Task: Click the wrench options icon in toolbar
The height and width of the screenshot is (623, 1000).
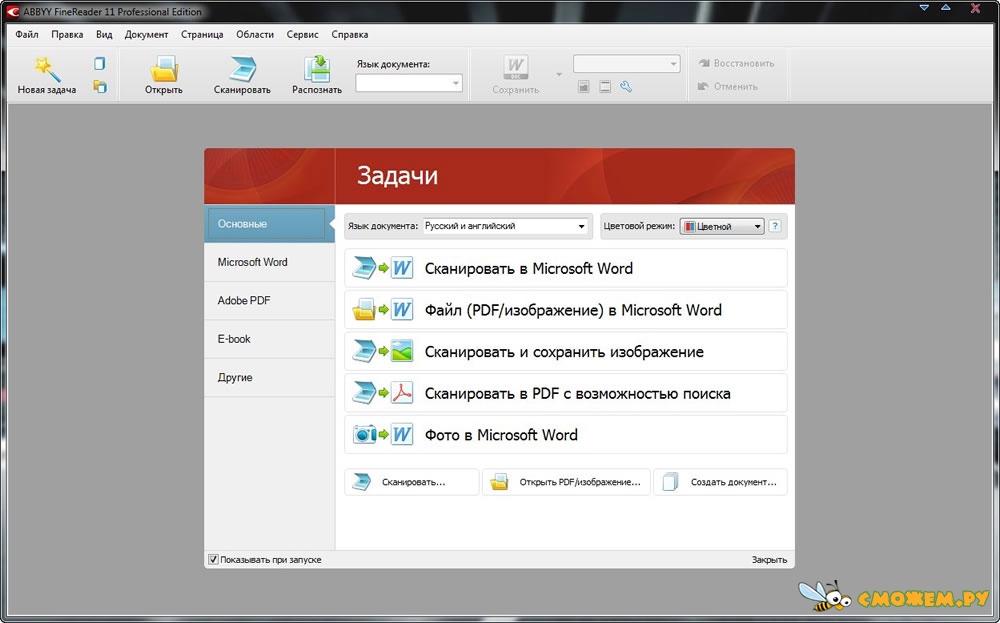Action: (626, 87)
